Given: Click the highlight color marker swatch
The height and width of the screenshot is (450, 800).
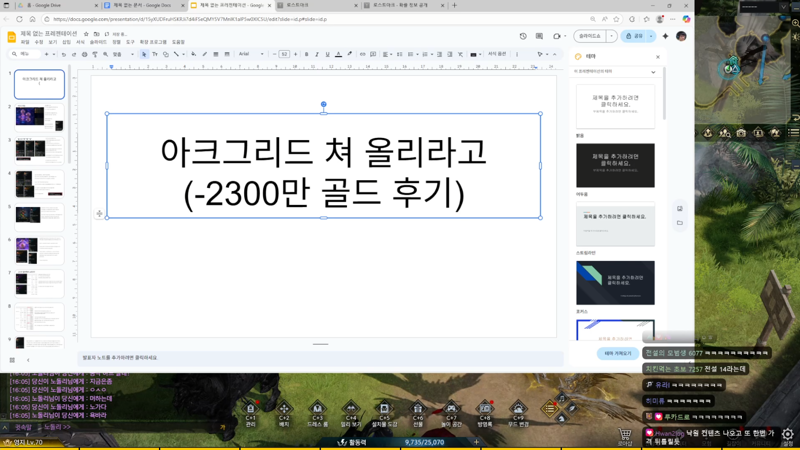Looking at the screenshot, I should coord(349,54).
